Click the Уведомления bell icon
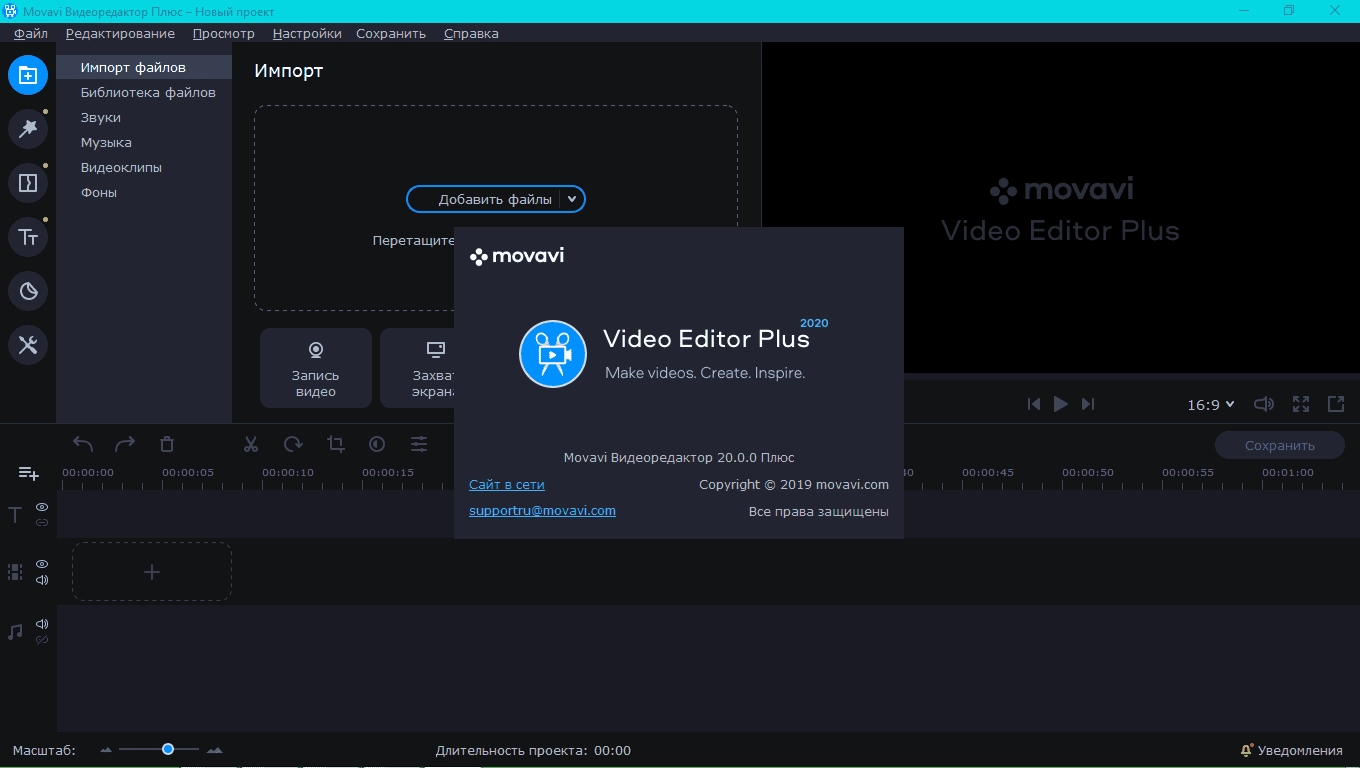This screenshot has width=1360, height=768. coord(1247,750)
